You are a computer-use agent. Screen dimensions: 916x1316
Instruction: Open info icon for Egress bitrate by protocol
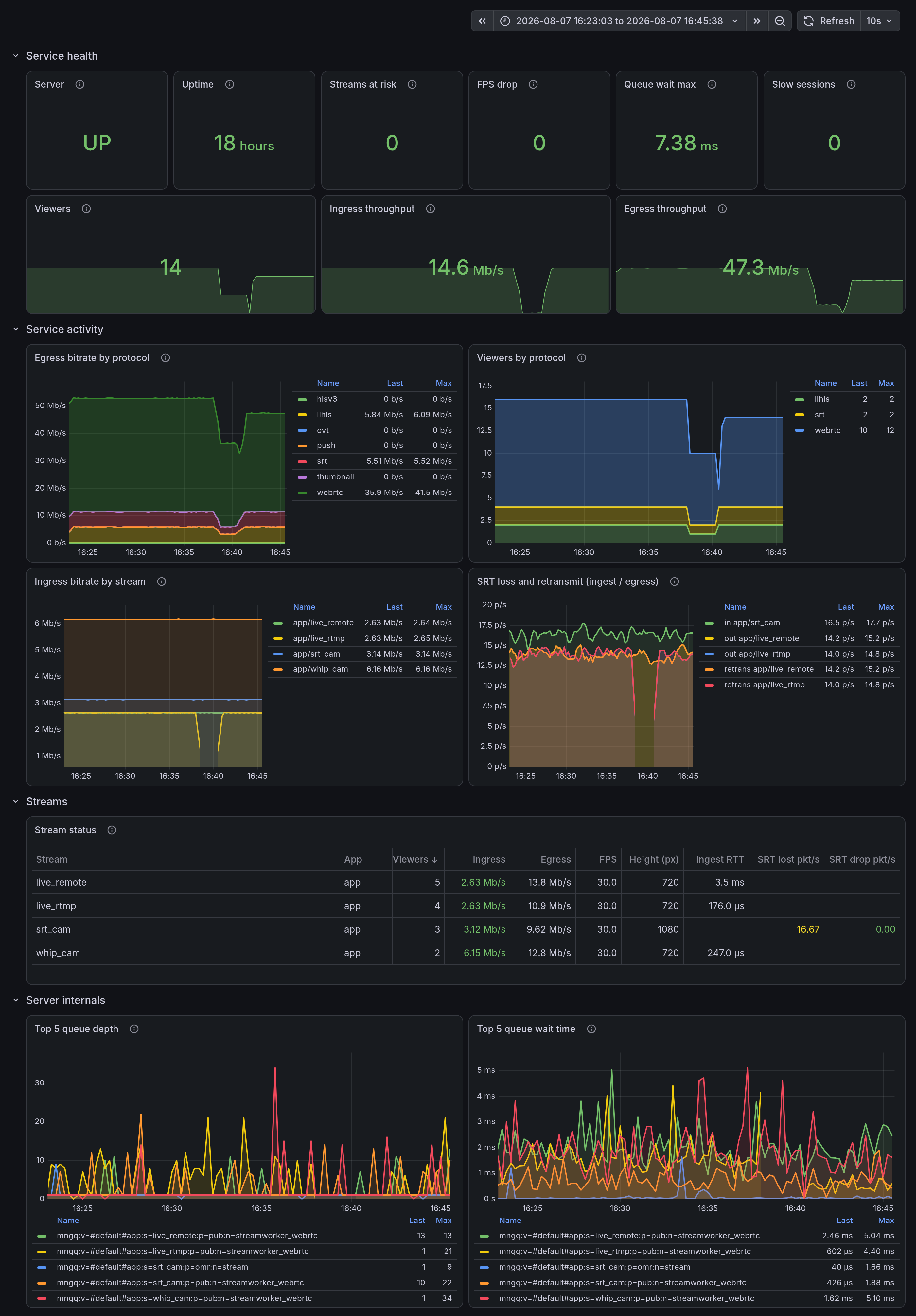click(x=166, y=358)
